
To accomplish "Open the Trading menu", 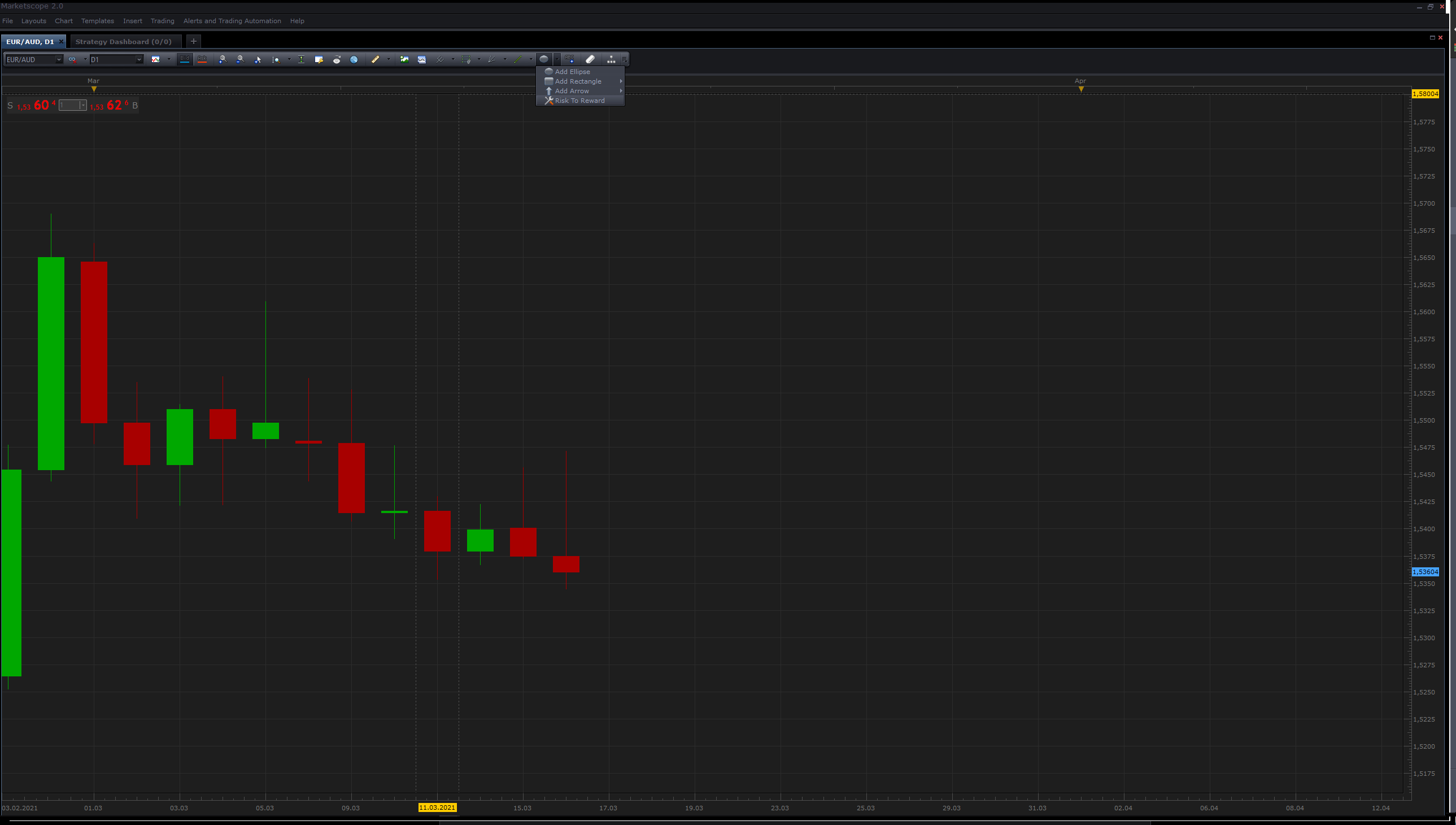I will pos(163,21).
